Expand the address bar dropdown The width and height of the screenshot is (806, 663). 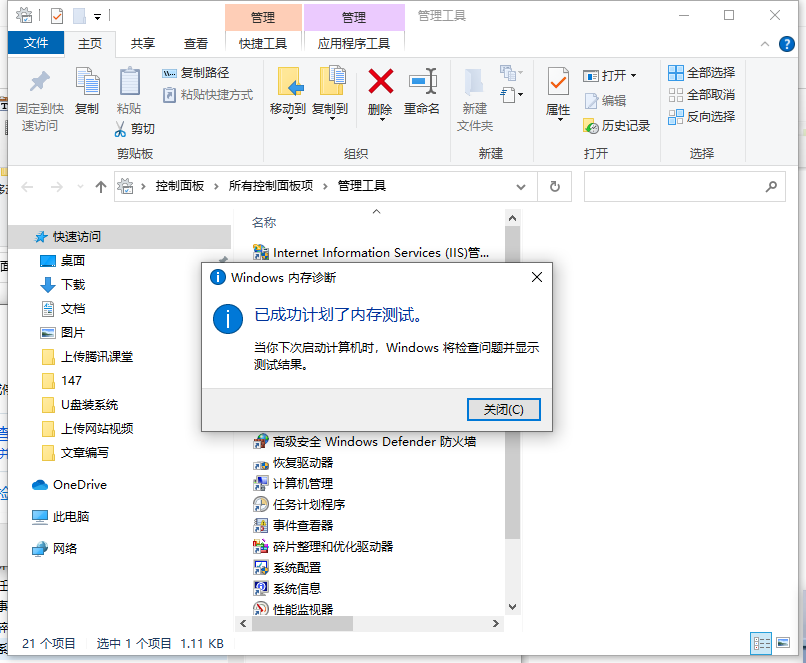520,186
